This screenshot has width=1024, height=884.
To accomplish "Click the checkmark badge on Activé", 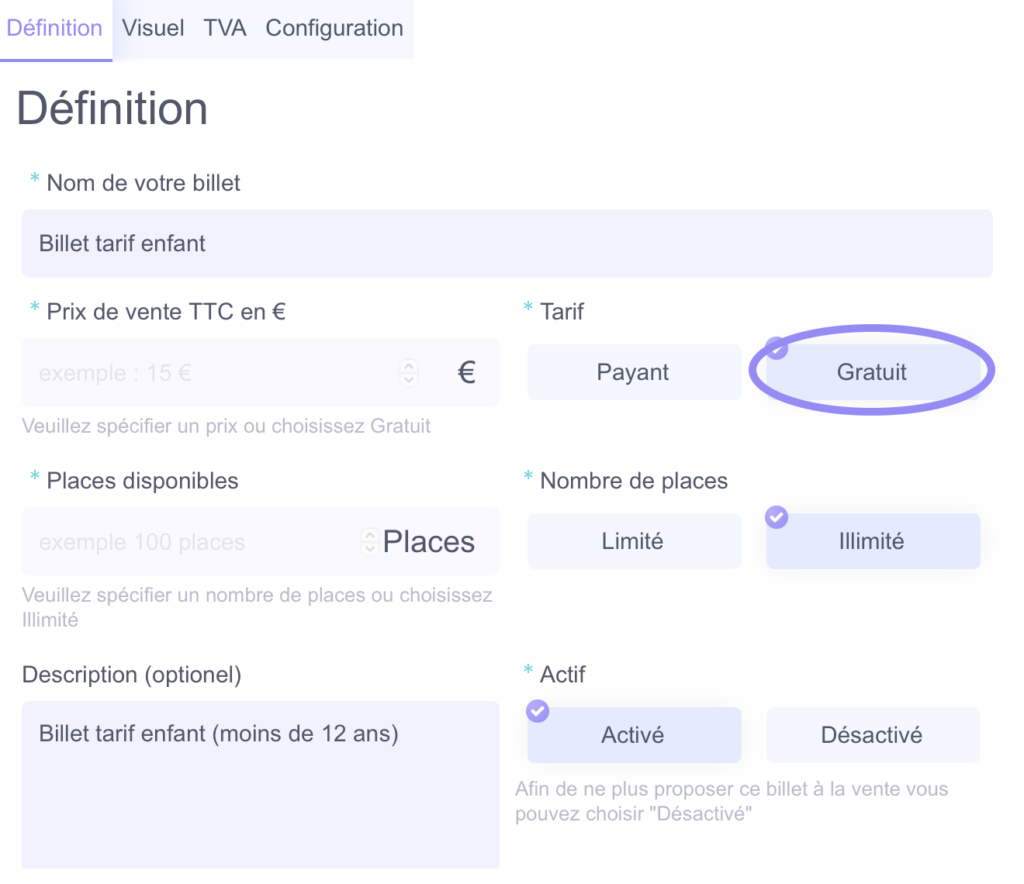I will (537, 711).
